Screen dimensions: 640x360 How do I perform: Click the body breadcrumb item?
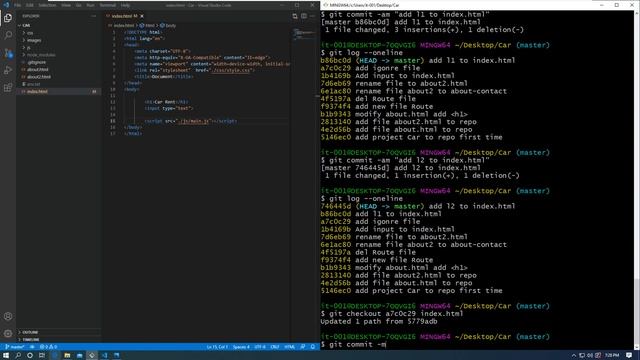168,25
